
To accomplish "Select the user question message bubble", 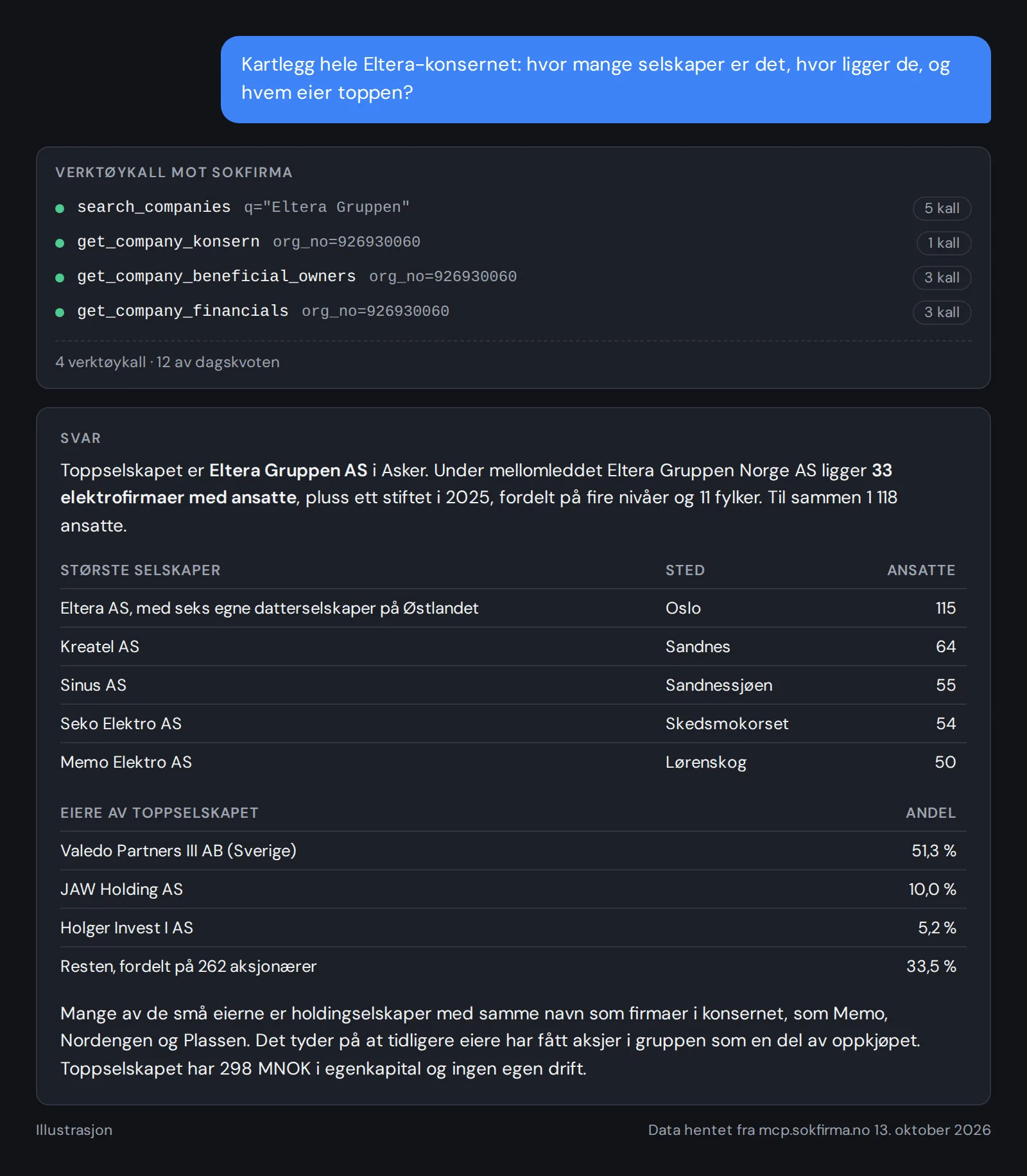I will point(605,79).
